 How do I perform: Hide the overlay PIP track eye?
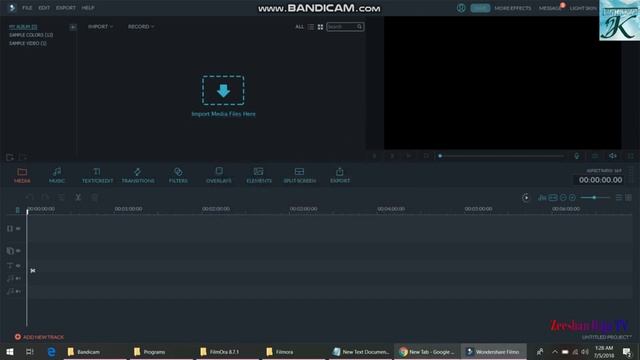click(x=18, y=251)
